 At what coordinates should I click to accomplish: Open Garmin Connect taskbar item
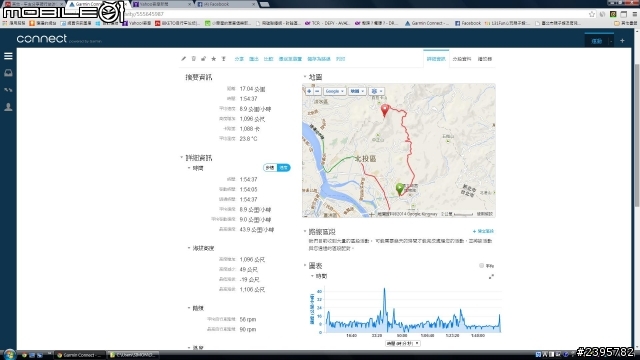coord(79,355)
